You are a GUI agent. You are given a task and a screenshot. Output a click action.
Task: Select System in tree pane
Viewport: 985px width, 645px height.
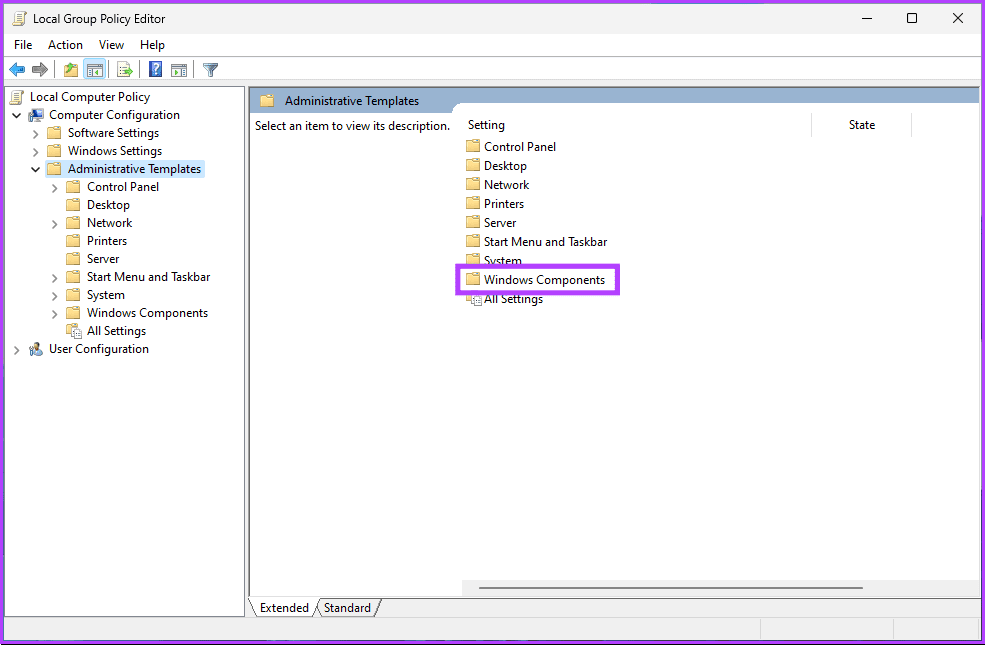tap(106, 295)
